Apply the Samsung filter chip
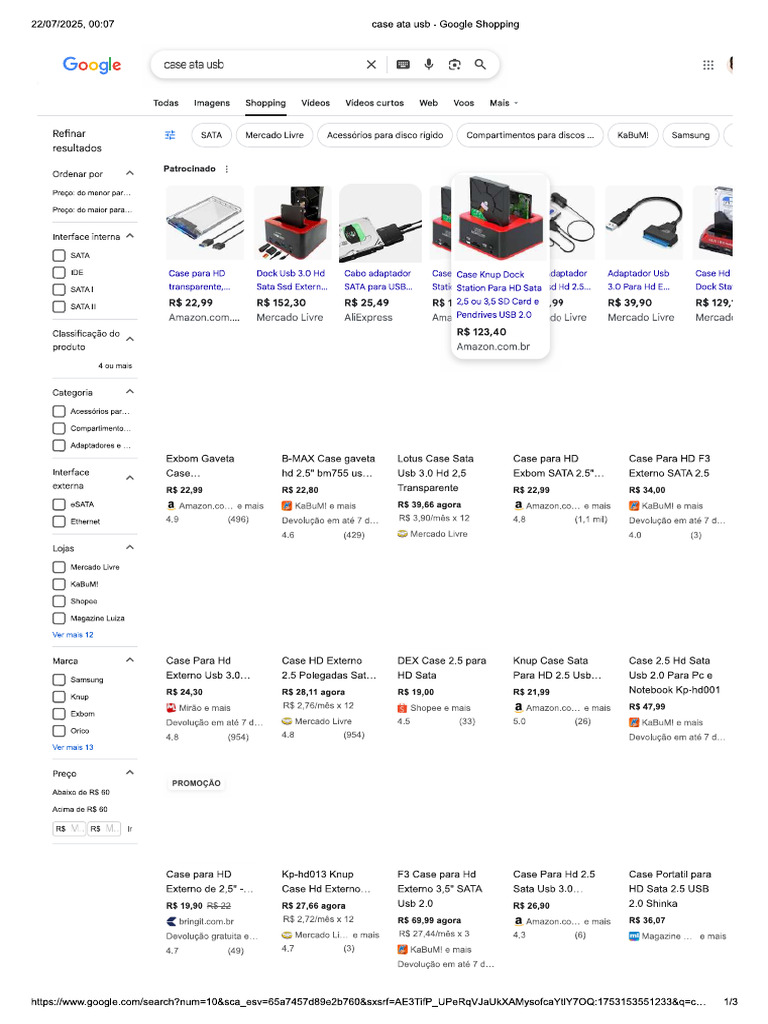The image size is (768, 1024). pyautogui.click(x=690, y=135)
